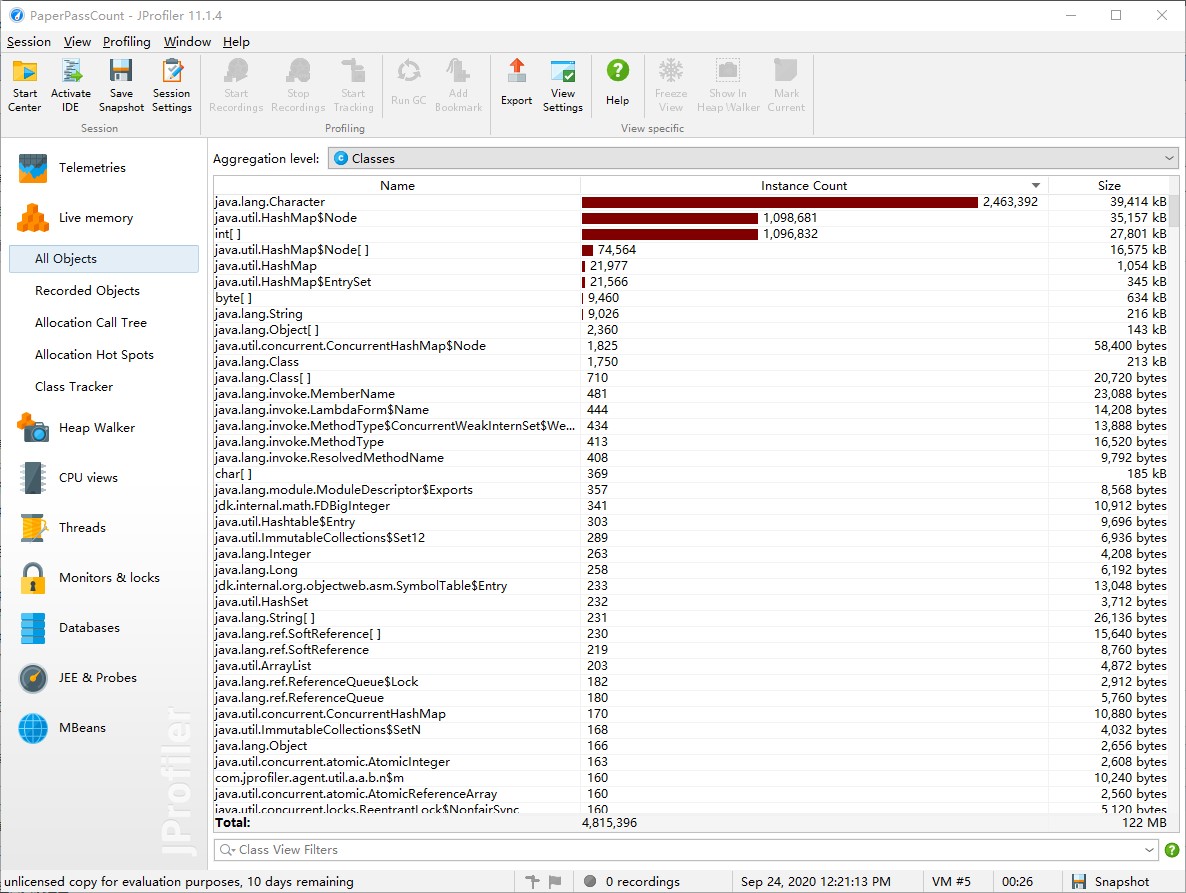
Task: Click inside the Class View Filters field
Action: (x=688, y=850)
